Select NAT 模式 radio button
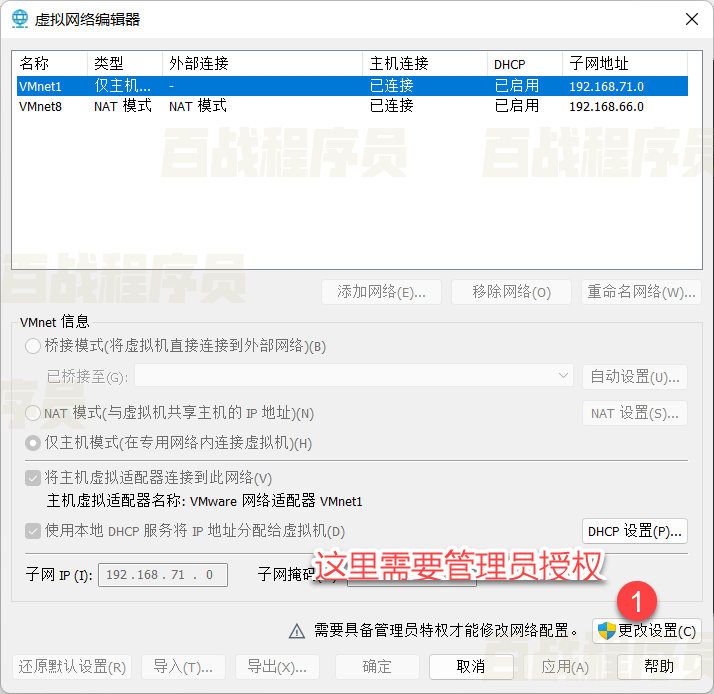The width and height of the screenshot is (714, 694). pos(33,413)
